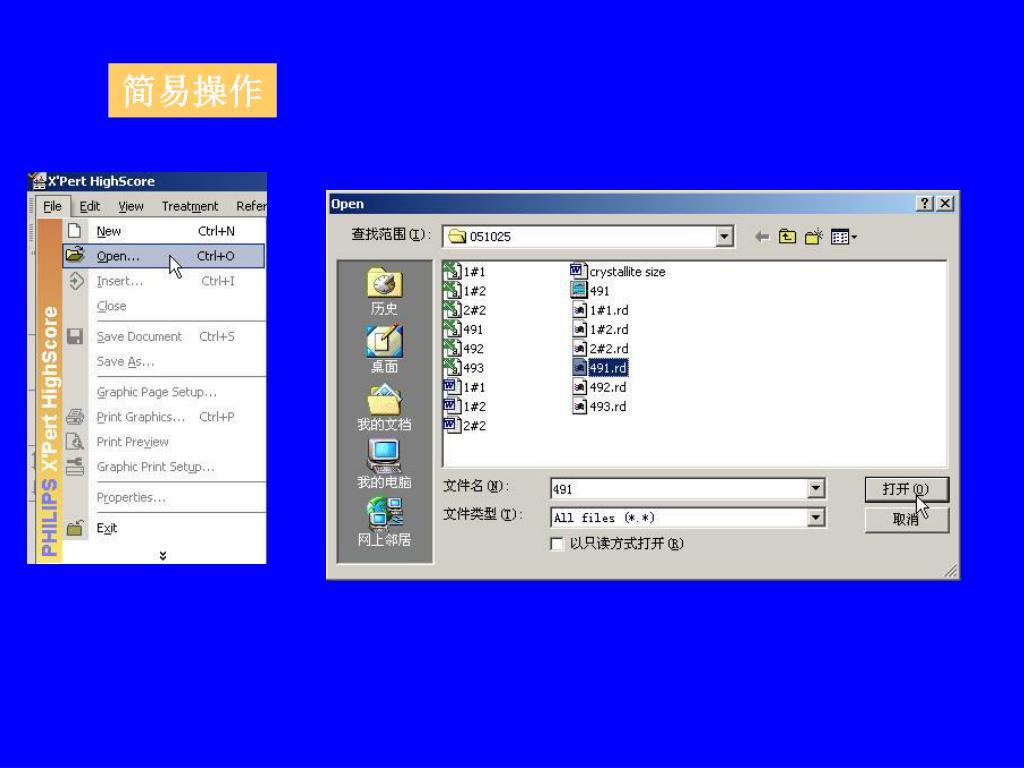Go up one folder level icon

[x=788, y=236]
